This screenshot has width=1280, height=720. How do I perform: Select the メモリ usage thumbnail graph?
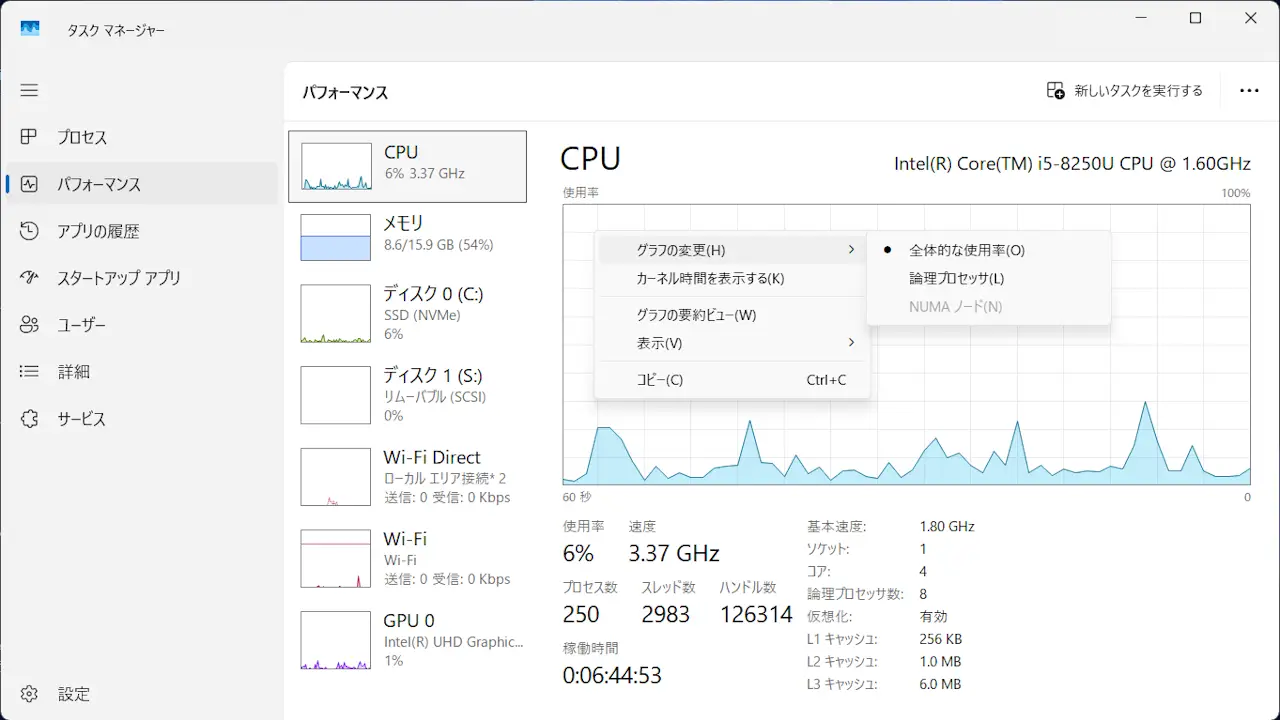click(336, 237)
